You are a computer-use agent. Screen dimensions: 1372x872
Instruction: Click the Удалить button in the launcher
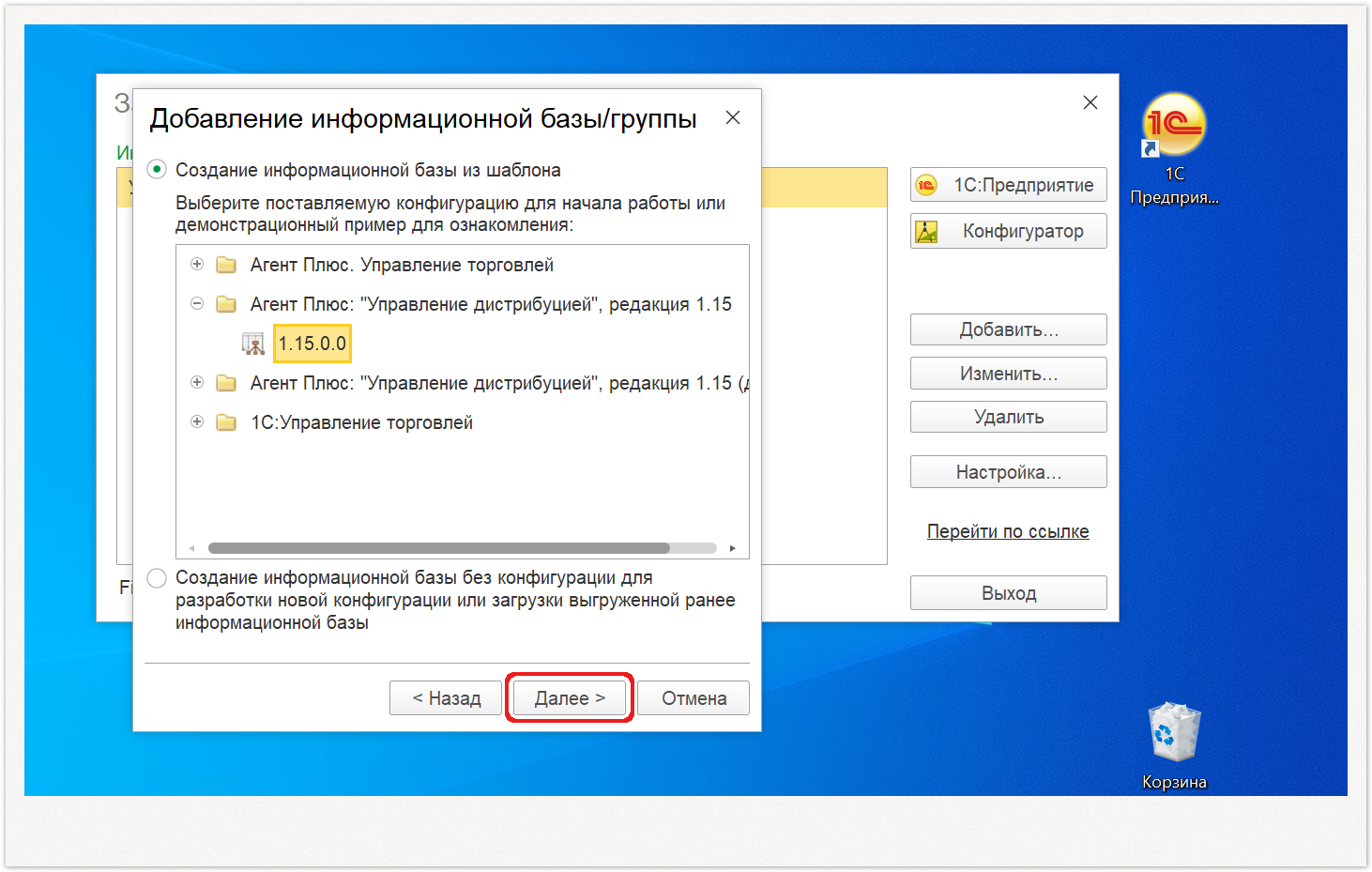coord(1009,417)
